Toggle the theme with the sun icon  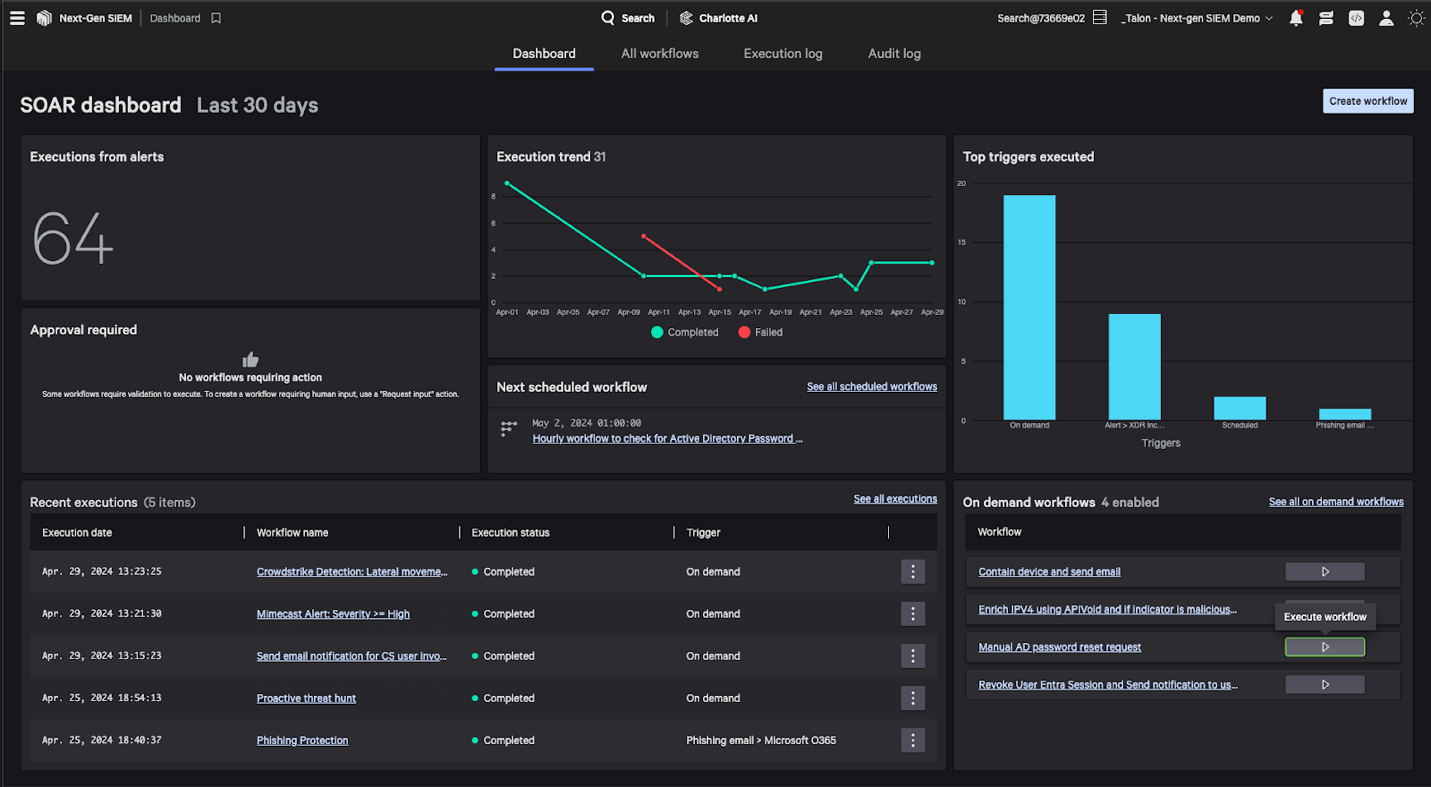tap(1416, 17)
